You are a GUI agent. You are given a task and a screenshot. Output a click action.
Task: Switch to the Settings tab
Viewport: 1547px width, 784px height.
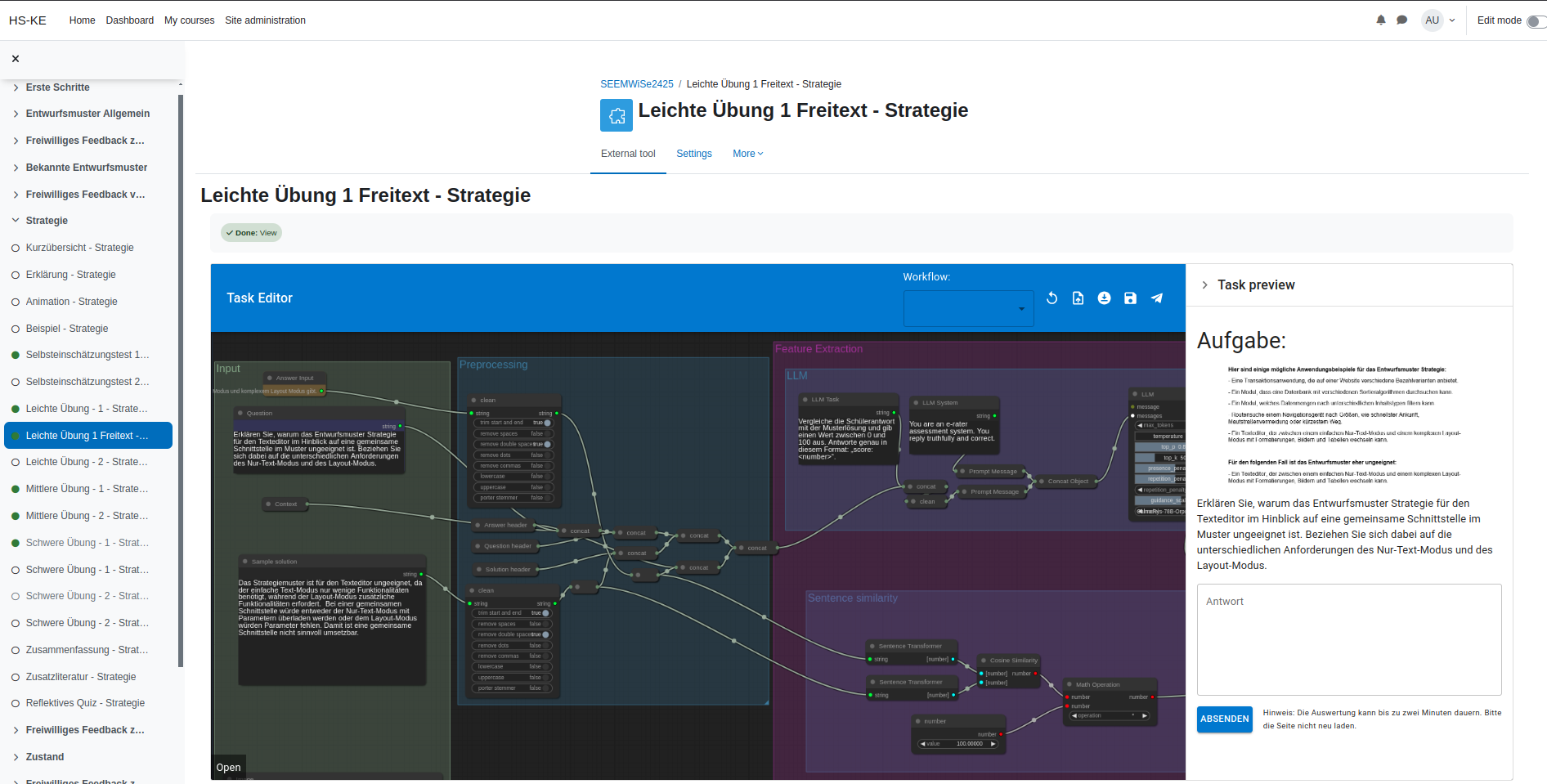pos(693,154)
